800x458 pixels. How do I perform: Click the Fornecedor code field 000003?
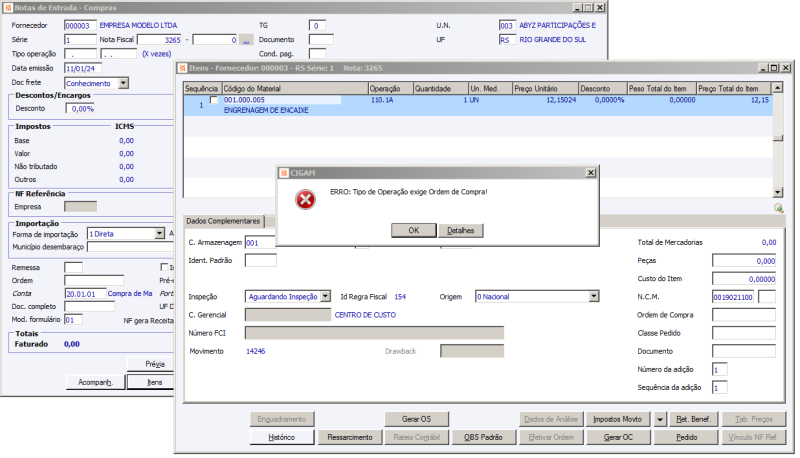click(x=80, y=26)
